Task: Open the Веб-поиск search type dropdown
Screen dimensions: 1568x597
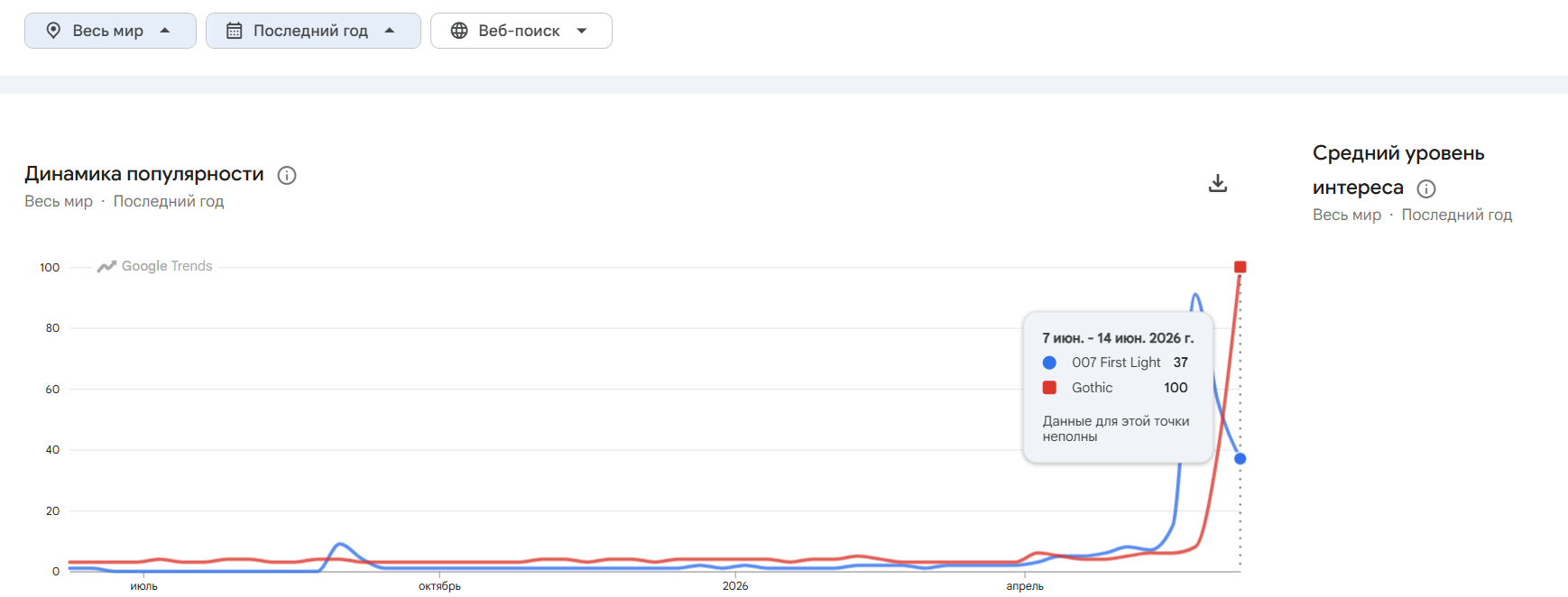Action: (x=521, y=31)
